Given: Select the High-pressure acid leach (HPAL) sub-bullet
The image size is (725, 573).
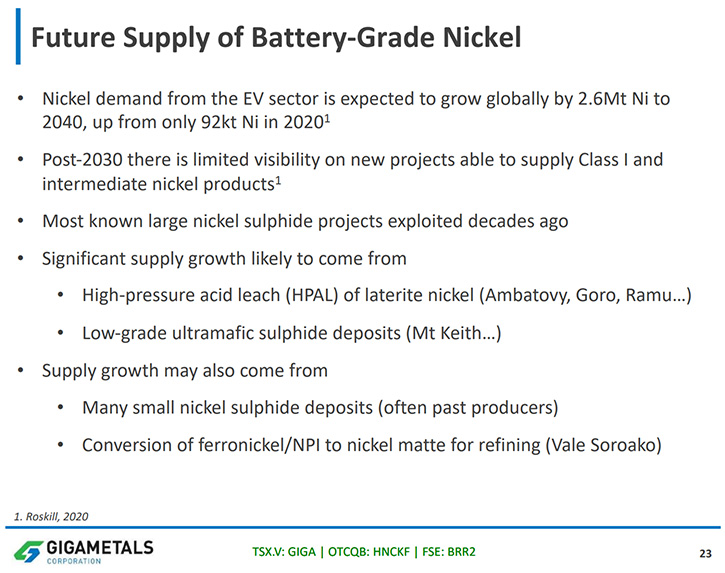Looking at the screenshot, I should click(387, 295).
